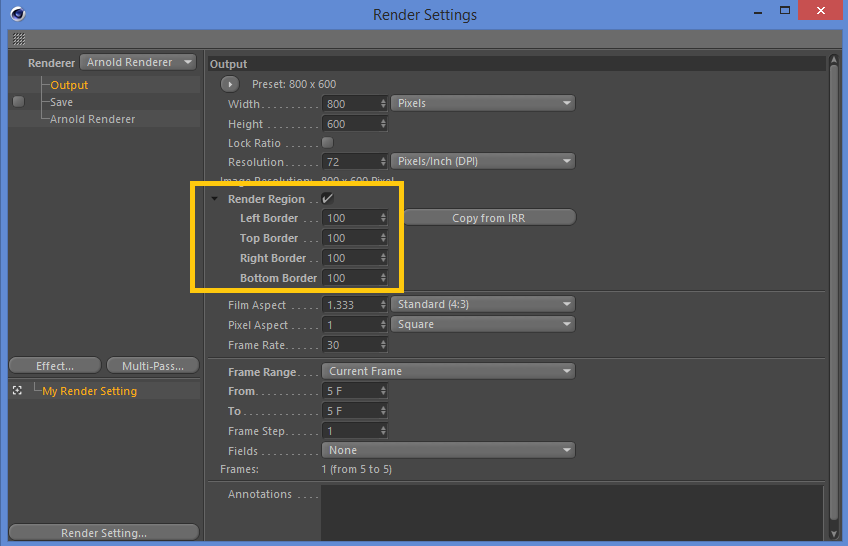Open the Pixels unit dropdown beside Width

(483, 103)
